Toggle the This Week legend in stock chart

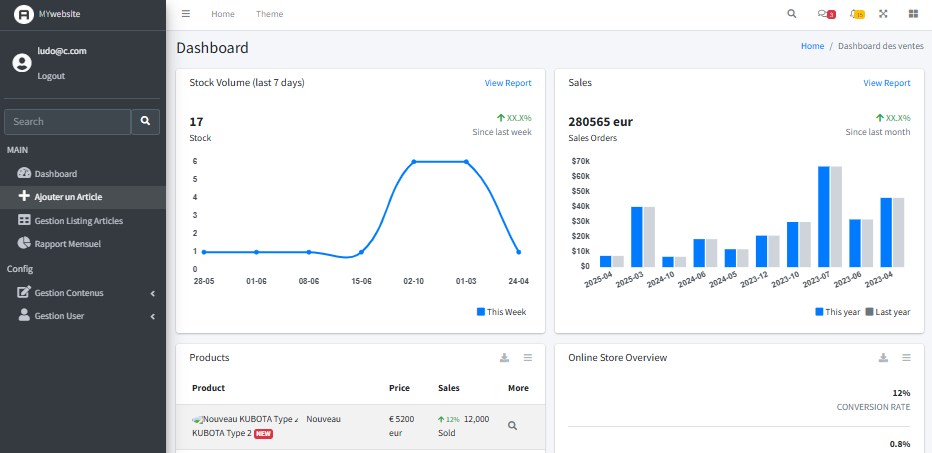501,312
